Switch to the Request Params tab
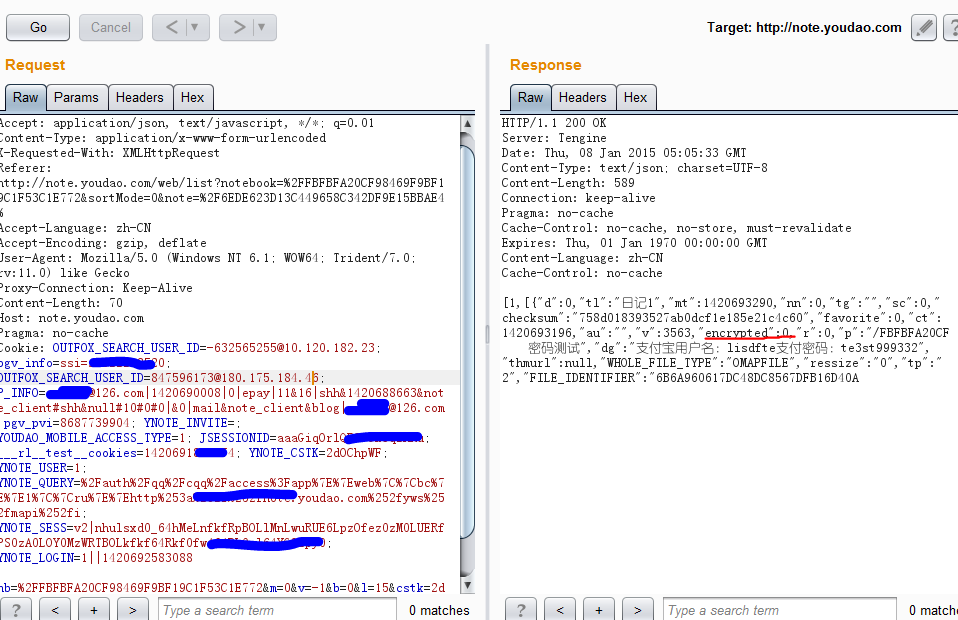 pos(76,98)
